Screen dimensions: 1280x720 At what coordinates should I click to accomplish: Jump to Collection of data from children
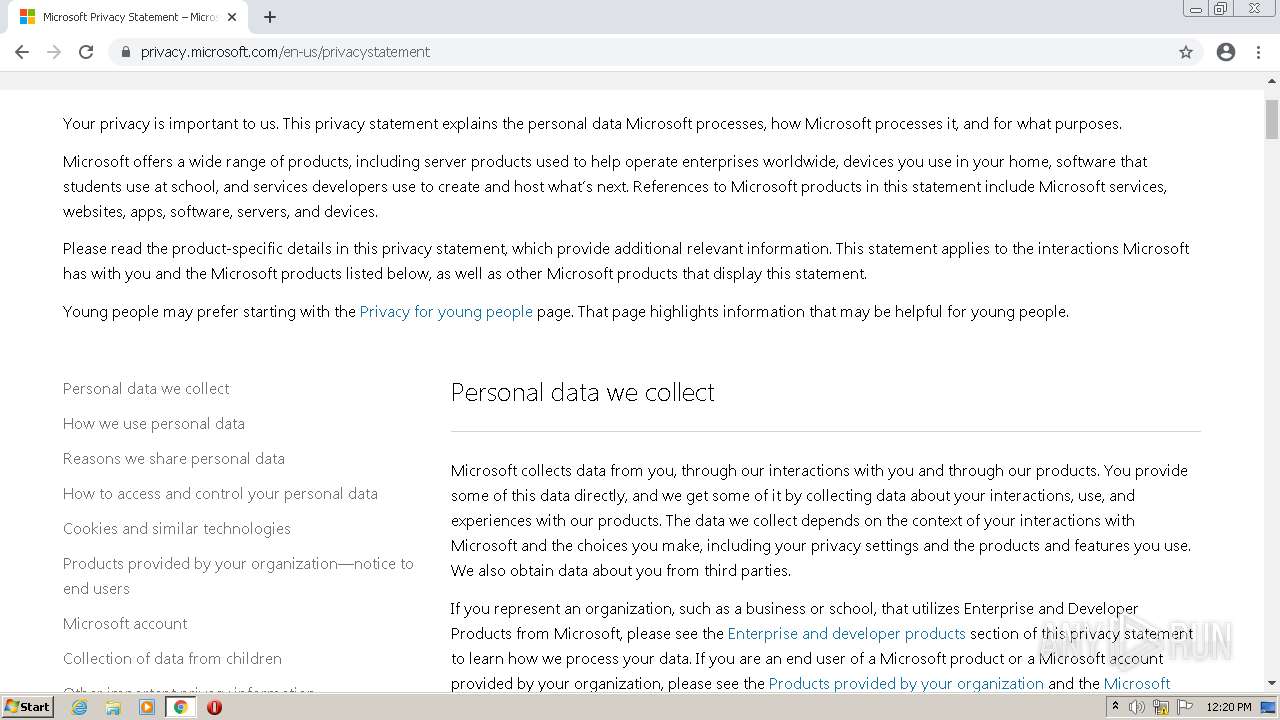(x=172, y=658)
